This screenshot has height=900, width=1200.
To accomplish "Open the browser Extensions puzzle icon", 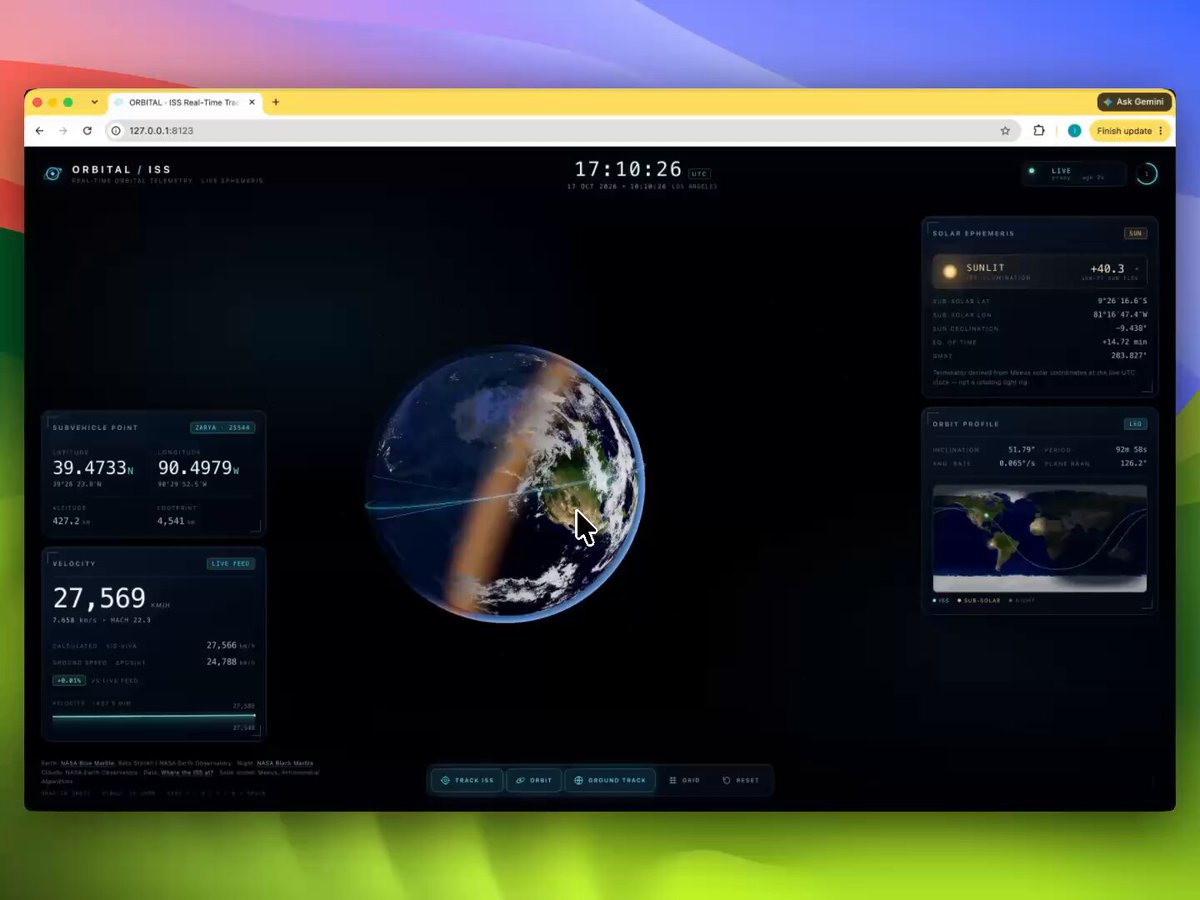I will tap(1039, 131).
